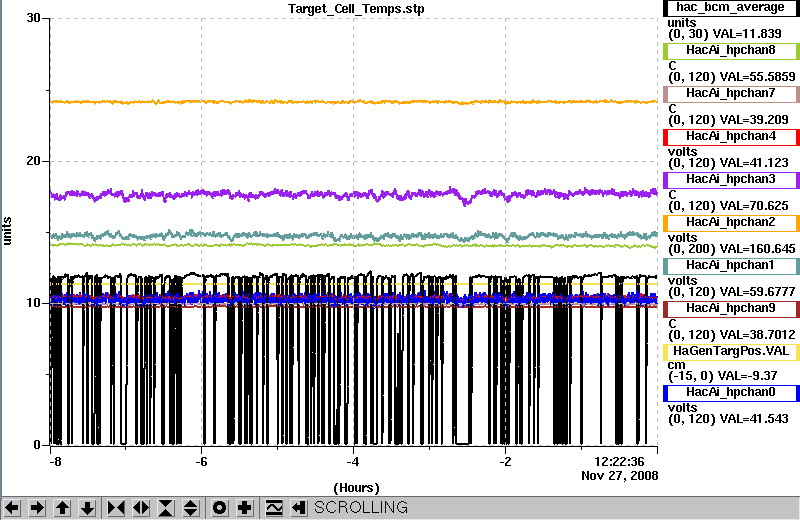
Task: Select the HacAi_hpchan0 legend entry
Action: point(731,392)
